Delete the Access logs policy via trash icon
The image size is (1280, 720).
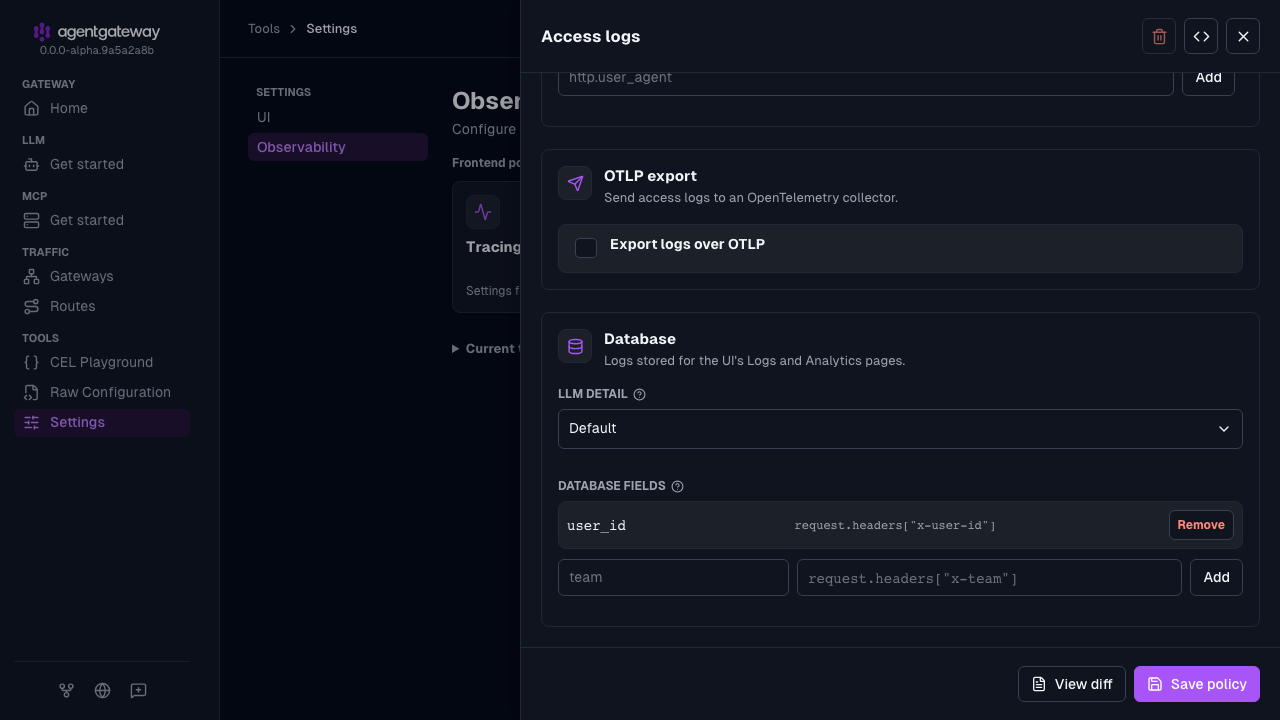pos(1159,36)
